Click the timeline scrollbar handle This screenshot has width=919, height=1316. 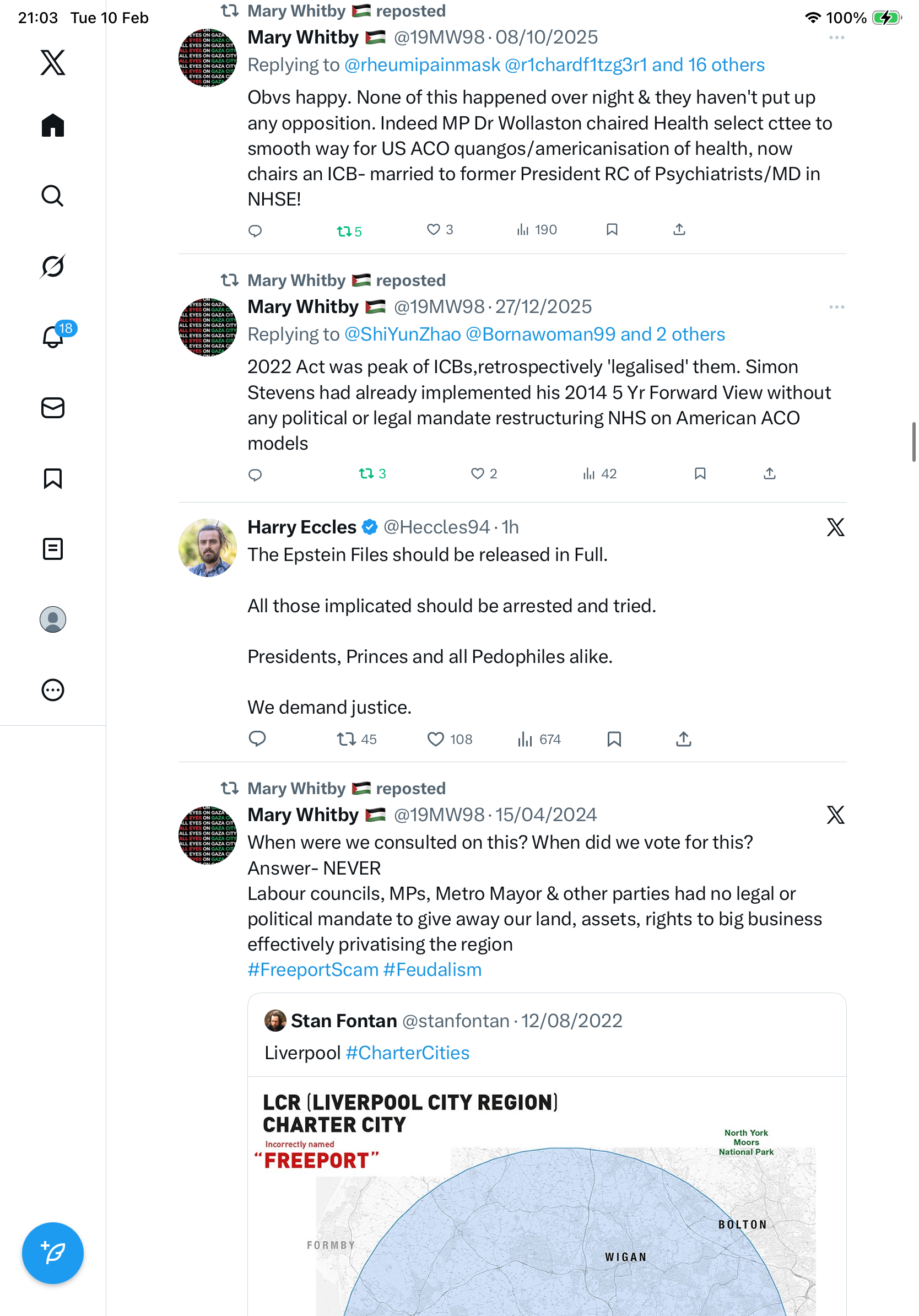913,442
